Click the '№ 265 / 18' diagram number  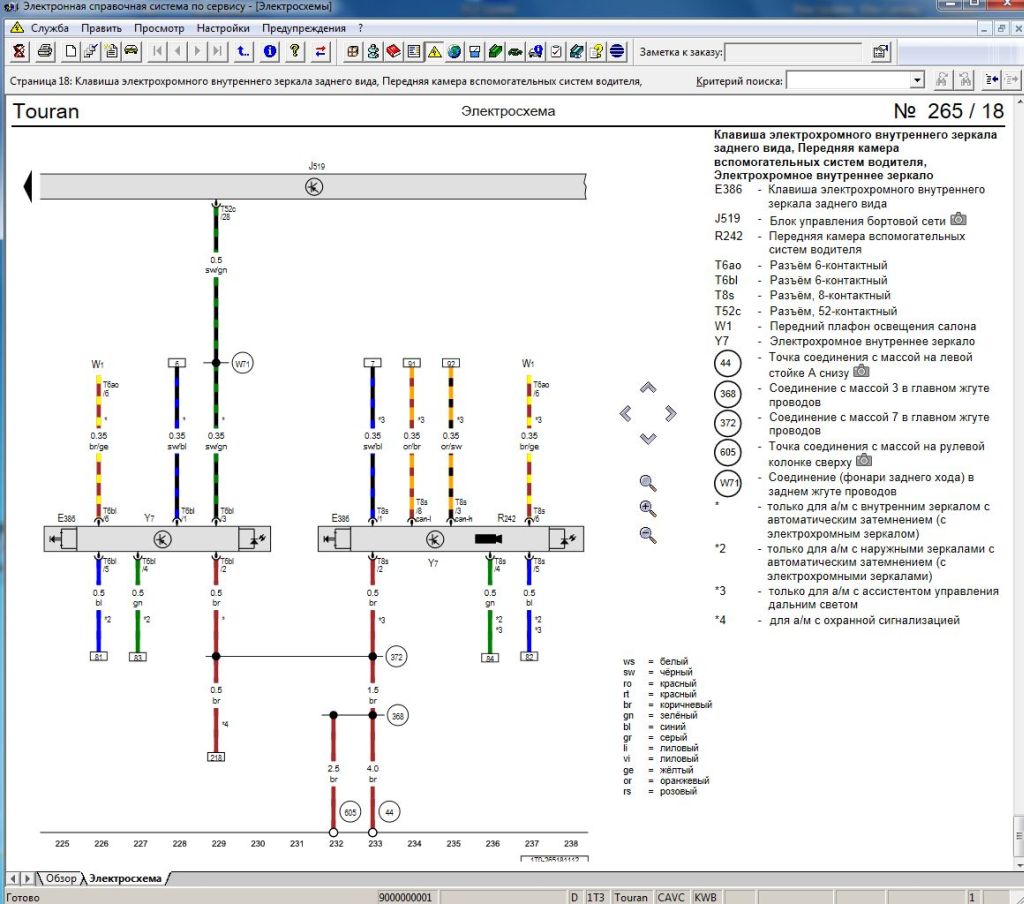[949, 111]
